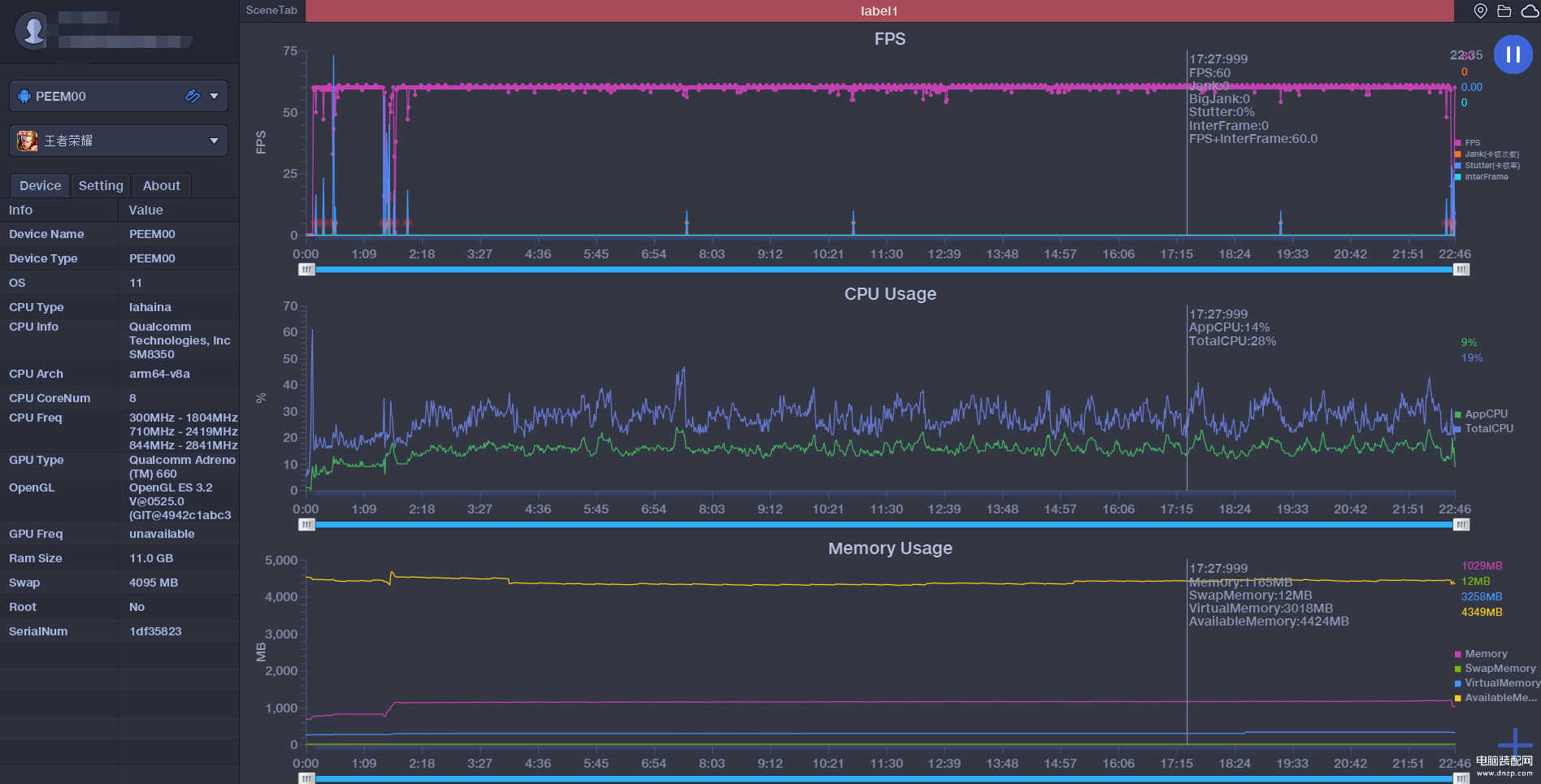Click the cloud upload icon
The image size is (1541, 784).
(x=1529, y=11)
